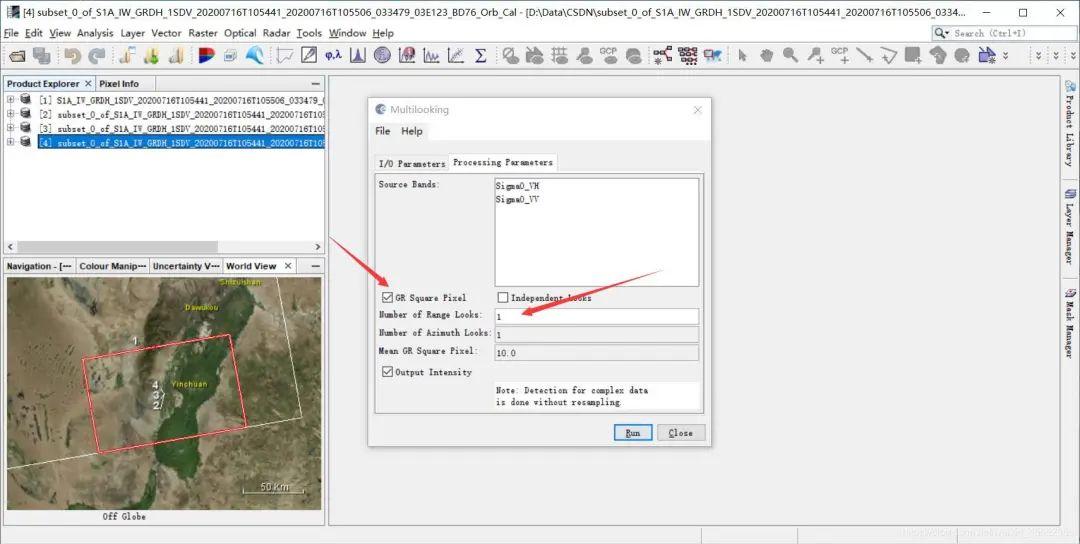Switch to the I/O Parameters tab
The height and width of the screenshot is (544, 1080).
tap(411, 163)
